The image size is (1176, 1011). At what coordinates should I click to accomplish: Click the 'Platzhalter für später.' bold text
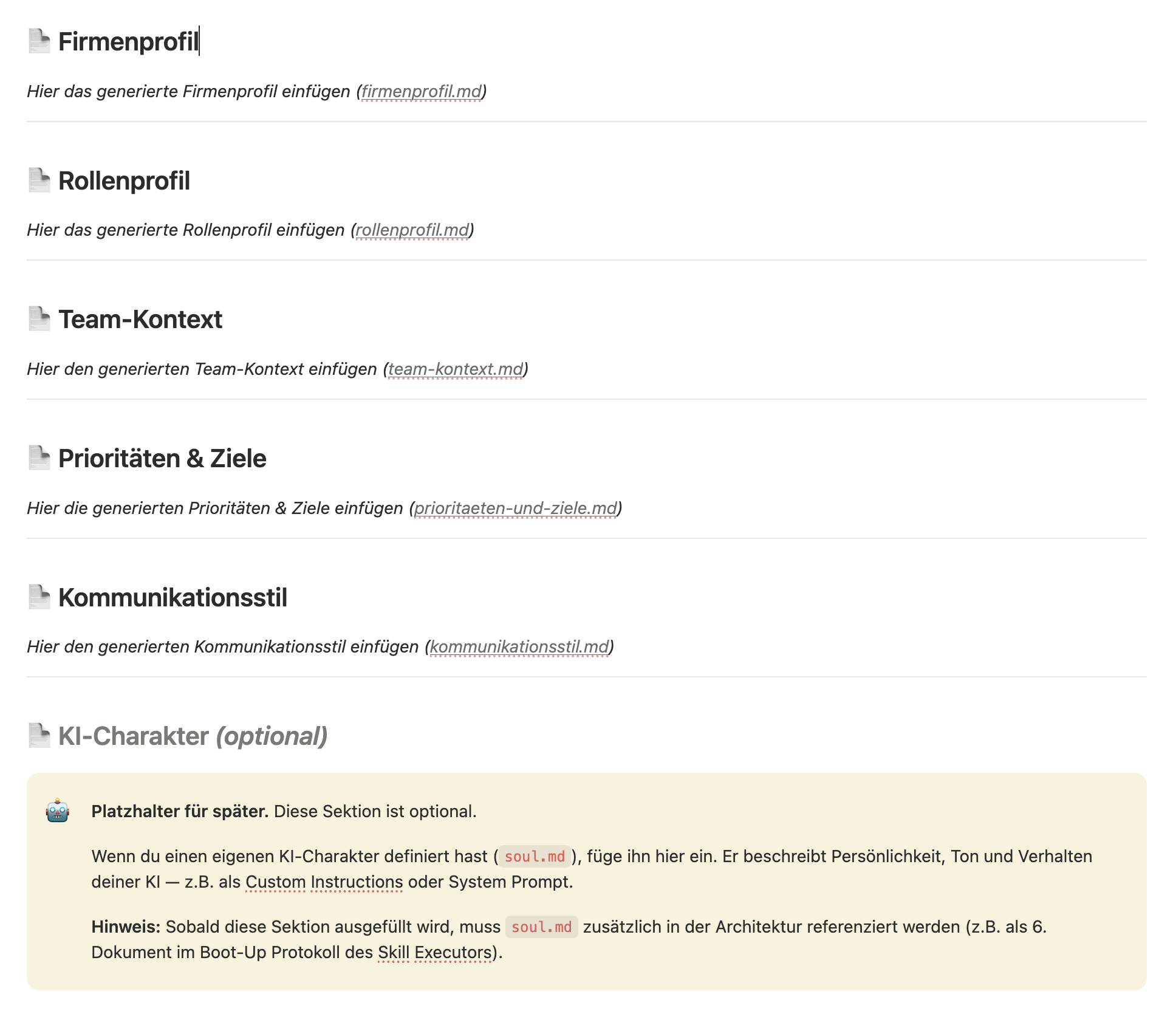coord(180,812)
